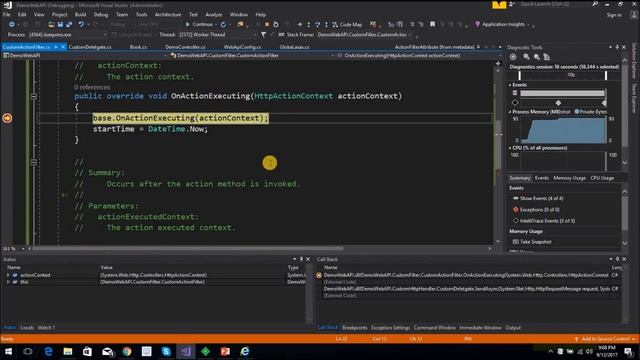This screenshot has width=640, height=360.
Task: Collapse the CPU graph section
Action: [510, 148]
